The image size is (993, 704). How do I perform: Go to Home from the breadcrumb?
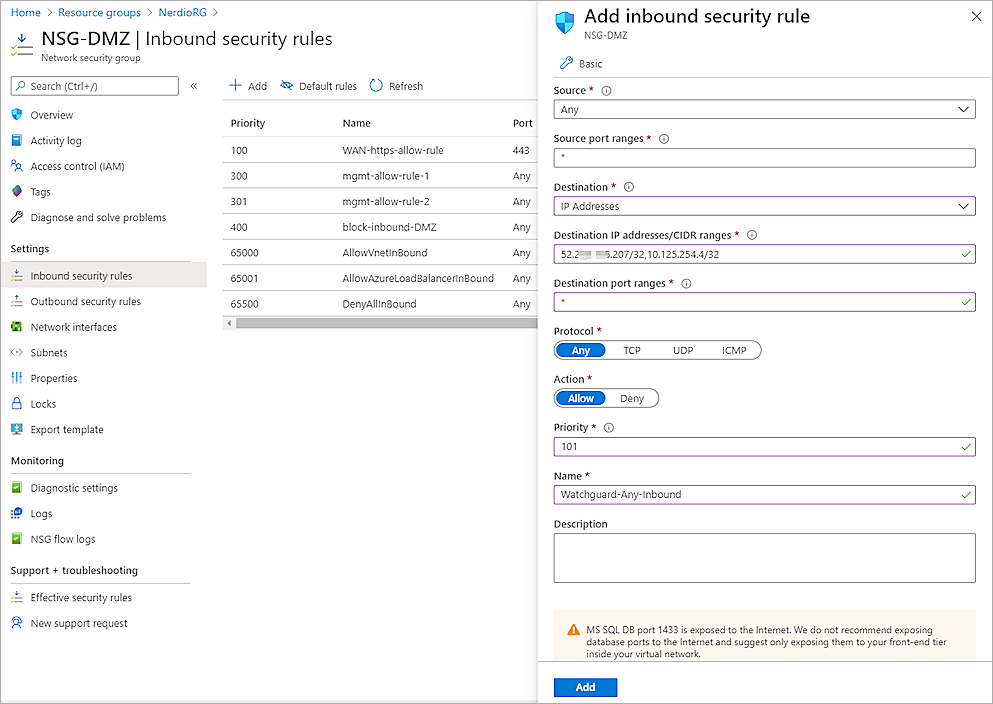24,13
